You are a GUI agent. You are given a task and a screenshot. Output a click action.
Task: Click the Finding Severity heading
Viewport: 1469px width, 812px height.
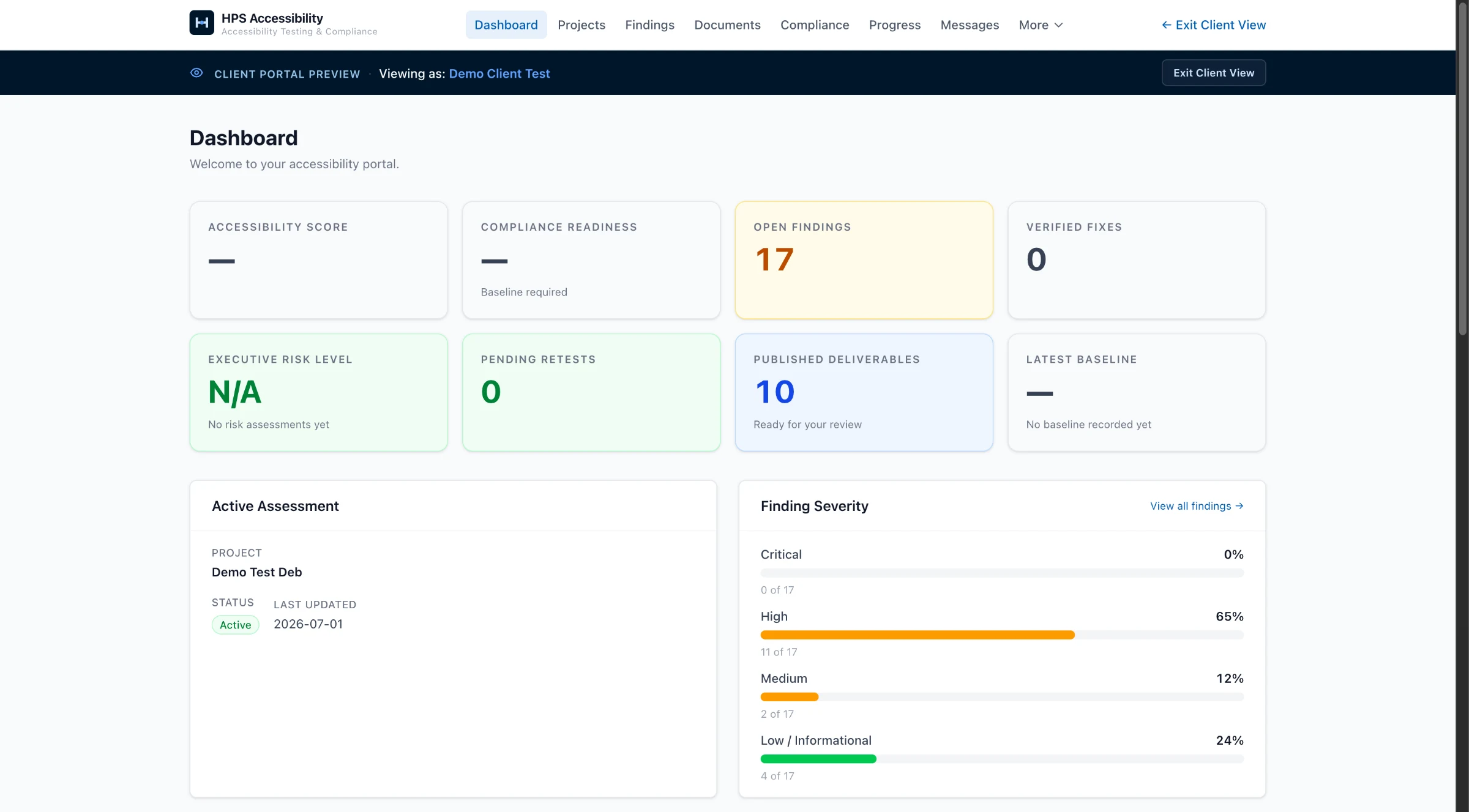815,506
